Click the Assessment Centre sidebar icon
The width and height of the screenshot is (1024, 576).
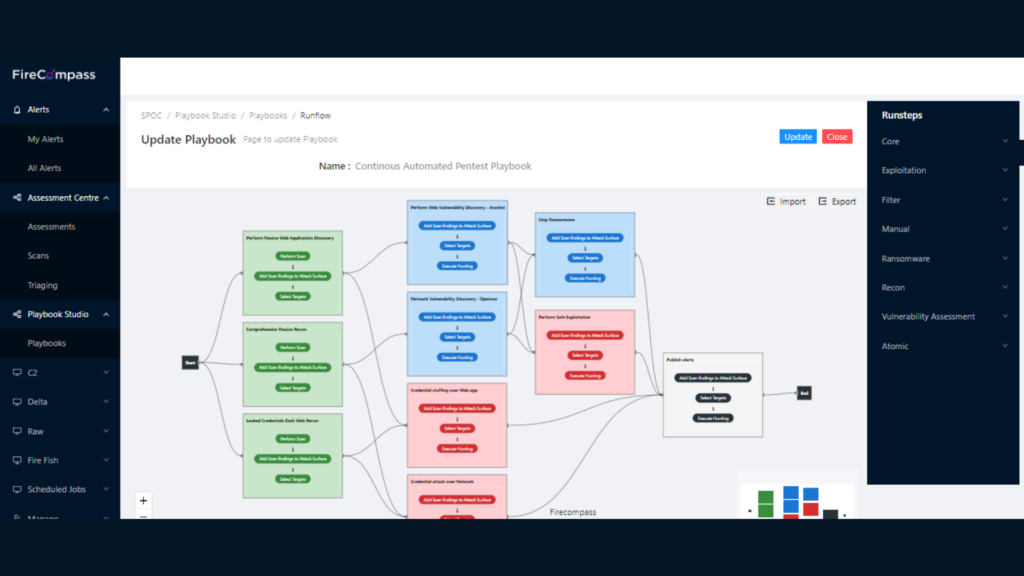[x=17, y=198]
